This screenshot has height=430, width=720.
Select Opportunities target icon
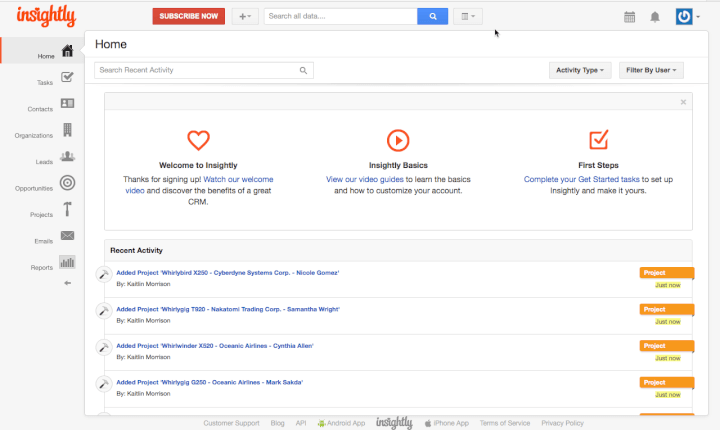tap(67, 183)
